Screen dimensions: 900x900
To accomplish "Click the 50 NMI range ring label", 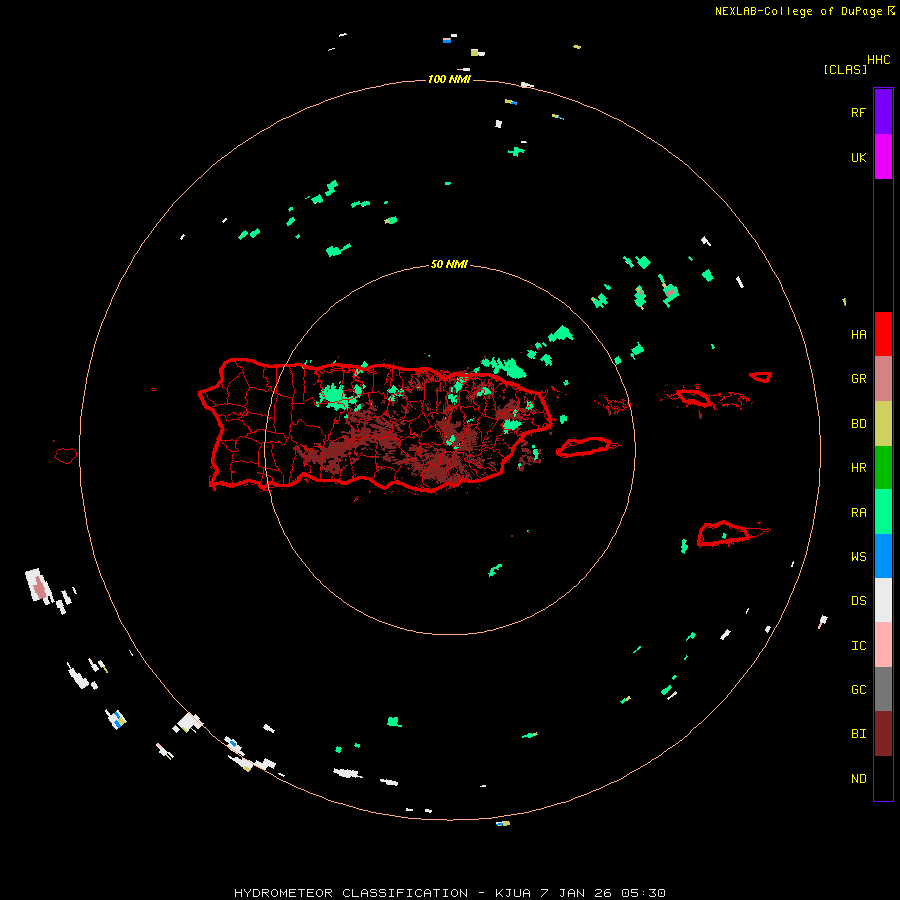I will [x=449, y=264].
